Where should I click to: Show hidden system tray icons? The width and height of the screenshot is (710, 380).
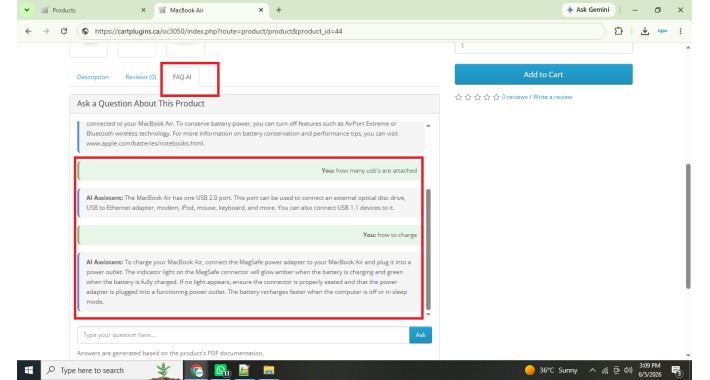tap(592, 370)
